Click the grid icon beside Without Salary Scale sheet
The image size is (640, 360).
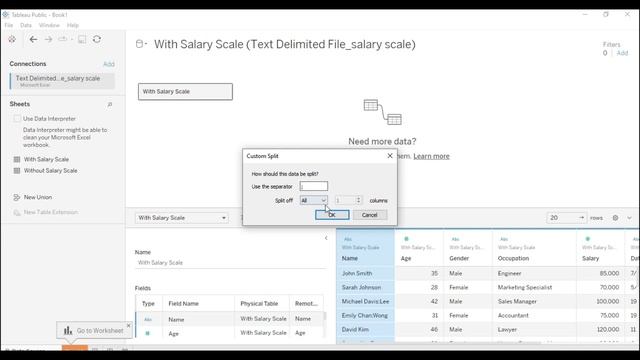pos(17,171)
